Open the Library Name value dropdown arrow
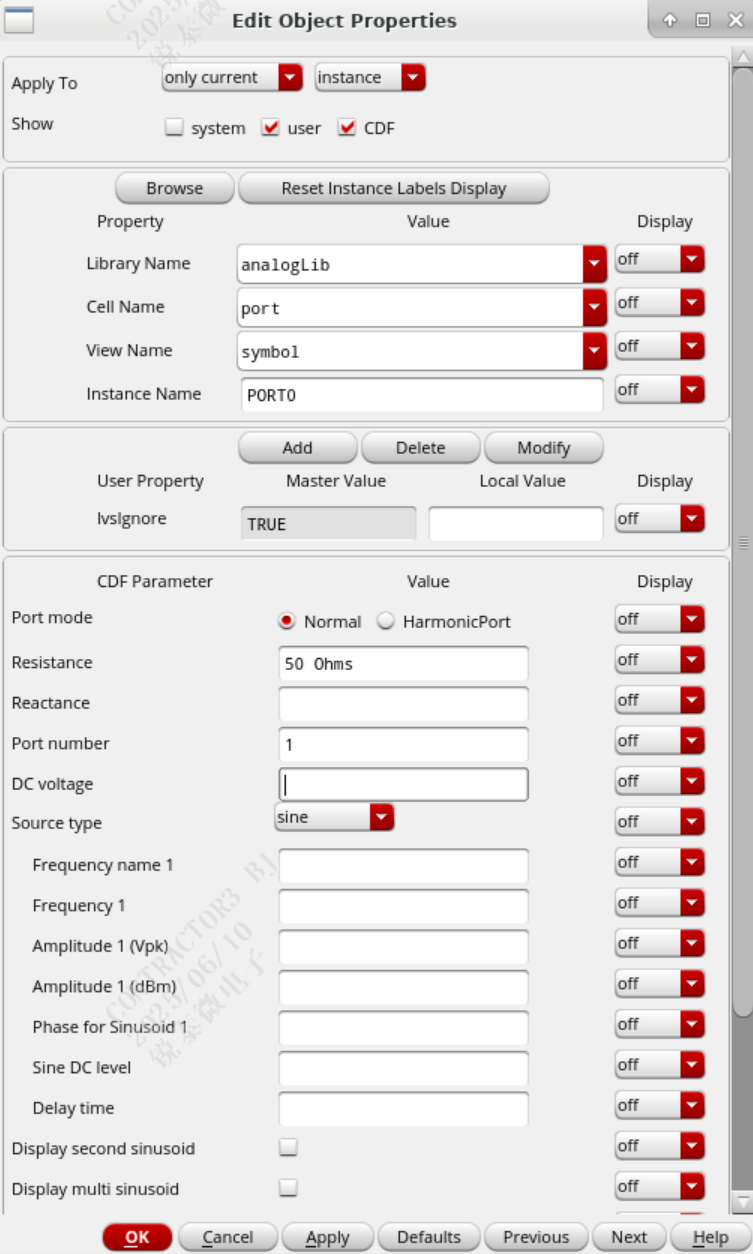Viewport: 753px width, 1254px height. (x=595, y=265)
